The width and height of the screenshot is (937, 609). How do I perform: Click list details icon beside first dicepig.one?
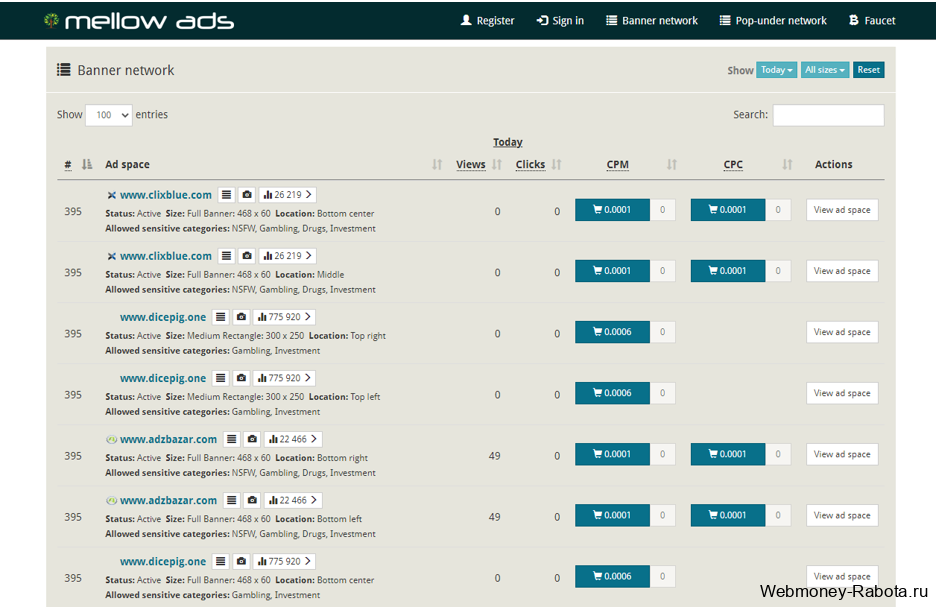click(x=221, y=317)
